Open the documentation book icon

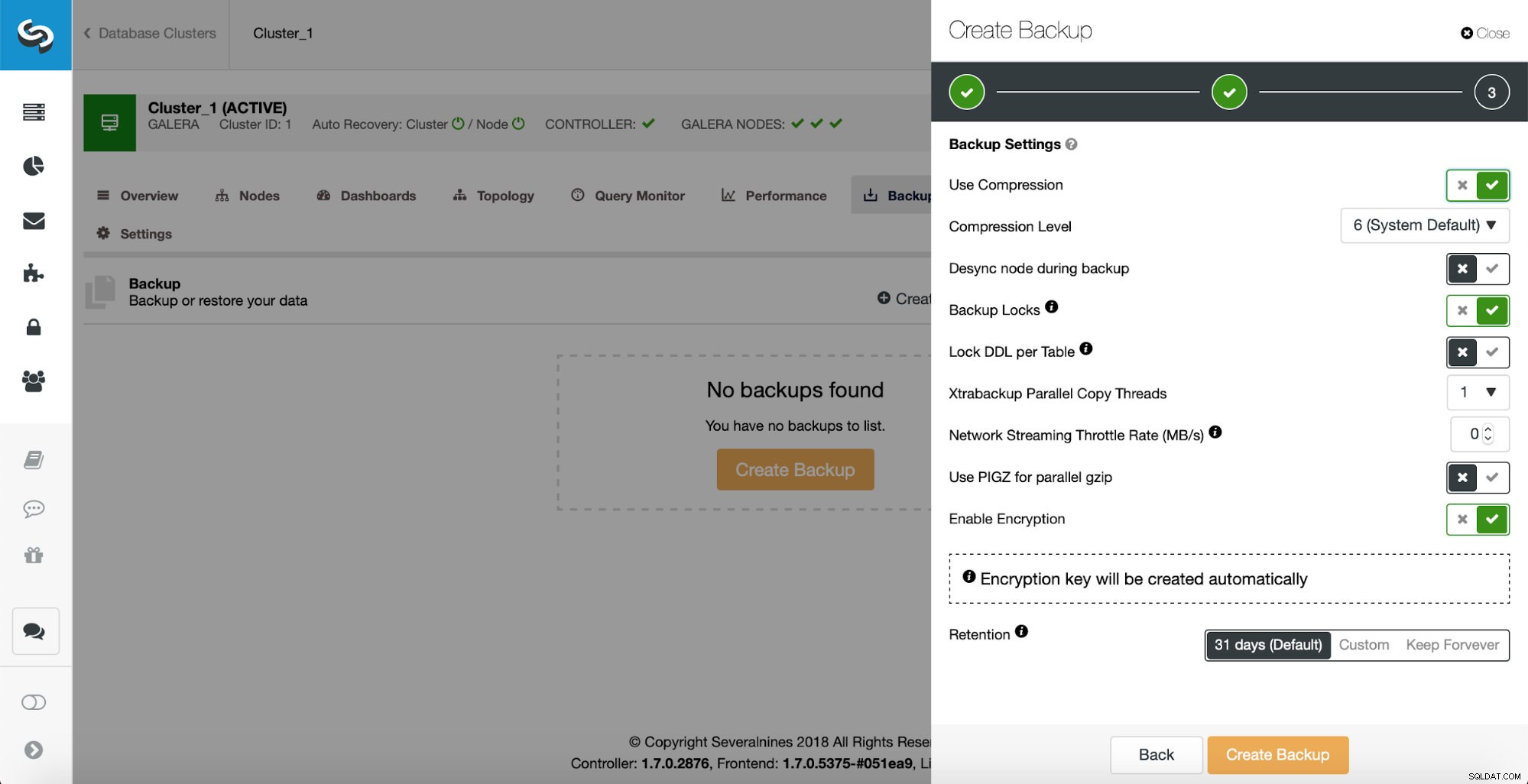click(34, 460)
